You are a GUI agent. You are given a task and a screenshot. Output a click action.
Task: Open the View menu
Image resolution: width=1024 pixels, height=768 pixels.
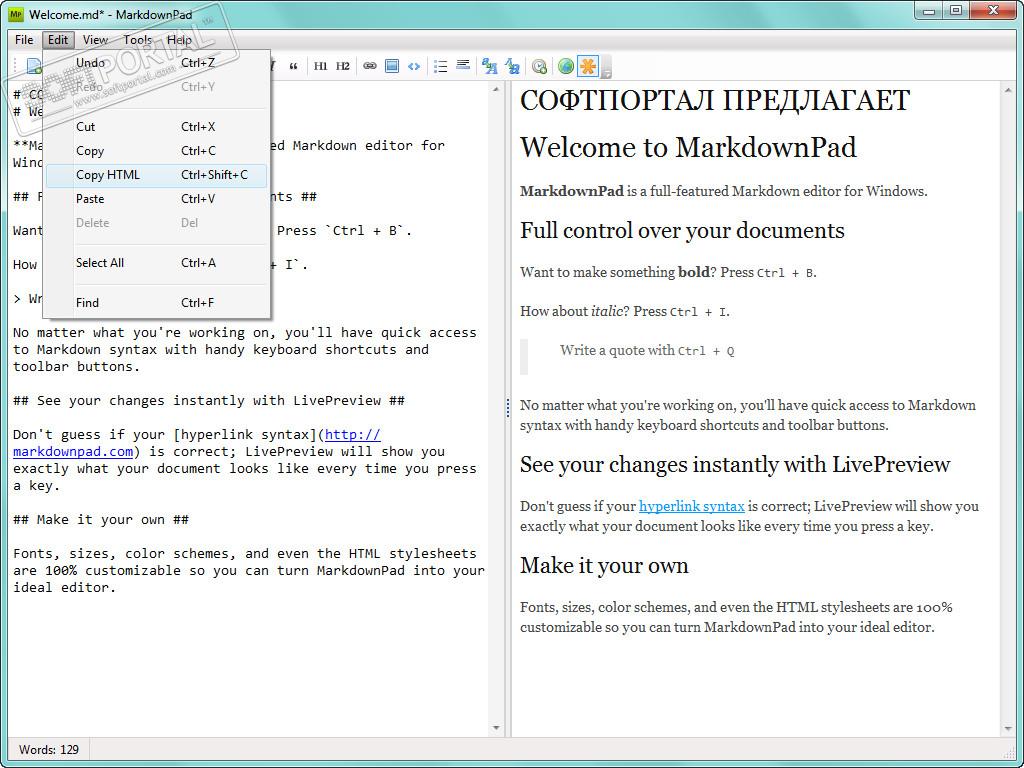point(95,40)
